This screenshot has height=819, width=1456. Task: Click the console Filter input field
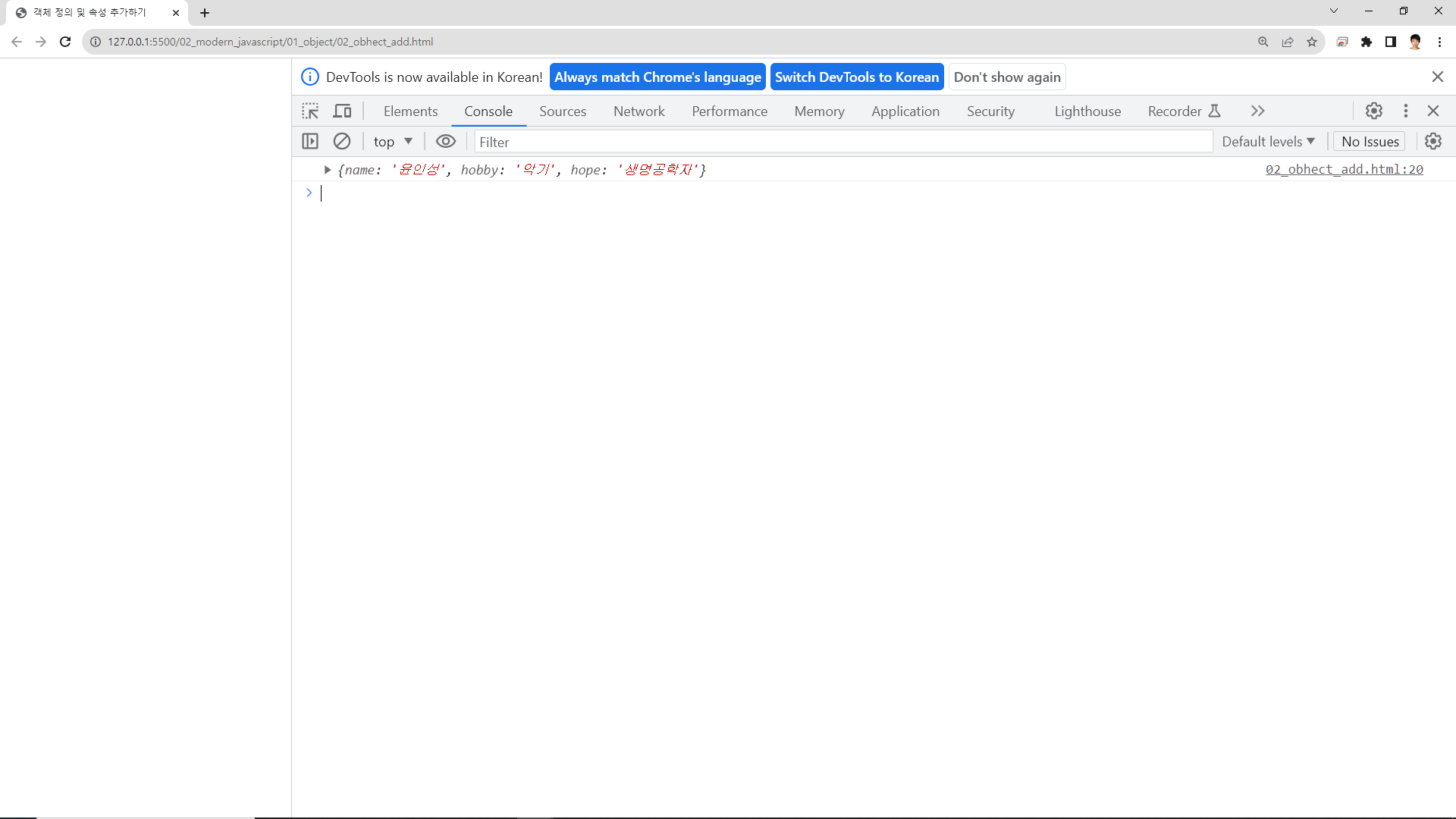pyautogui.click(x=842, y=142)
